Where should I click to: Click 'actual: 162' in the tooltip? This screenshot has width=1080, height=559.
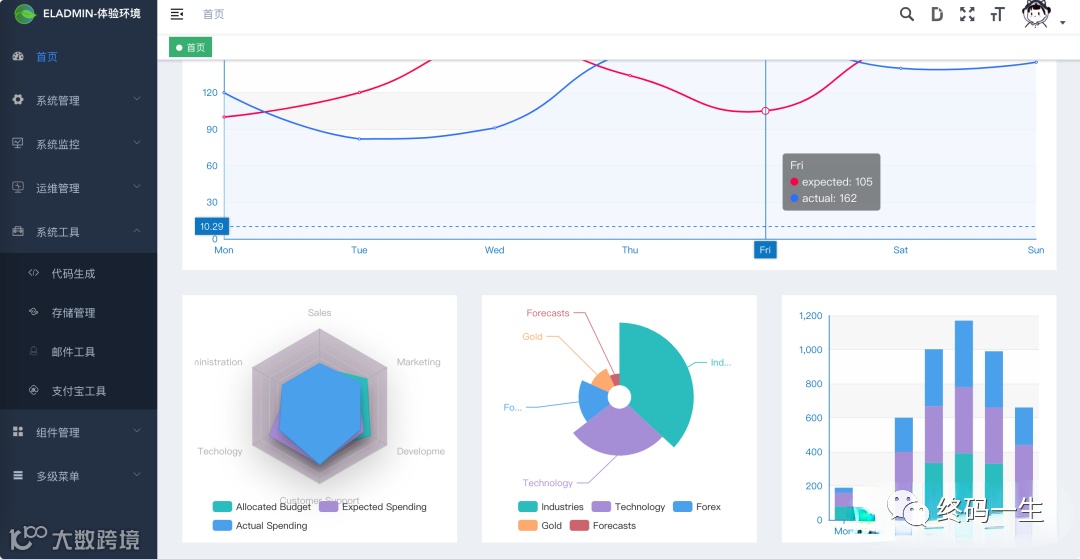click(829, 198)
